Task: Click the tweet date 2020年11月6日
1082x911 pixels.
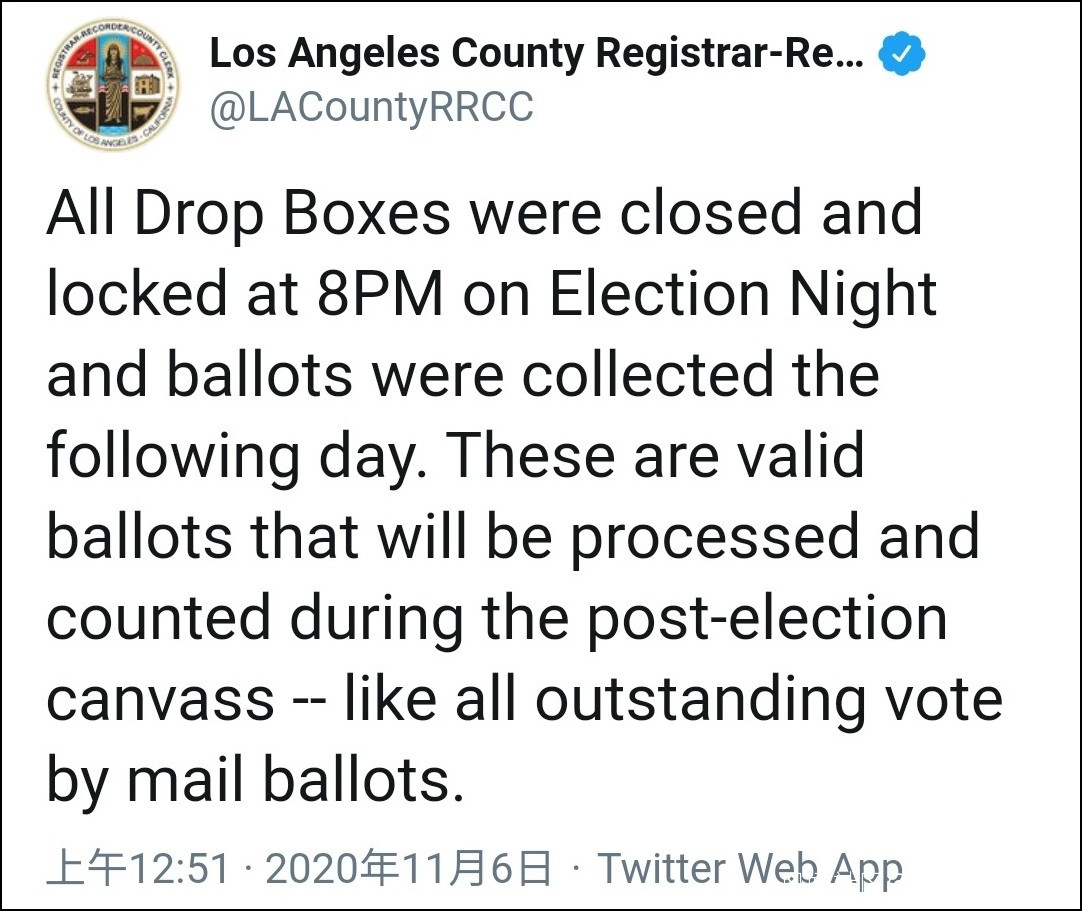Action: [x=409, y=868]
